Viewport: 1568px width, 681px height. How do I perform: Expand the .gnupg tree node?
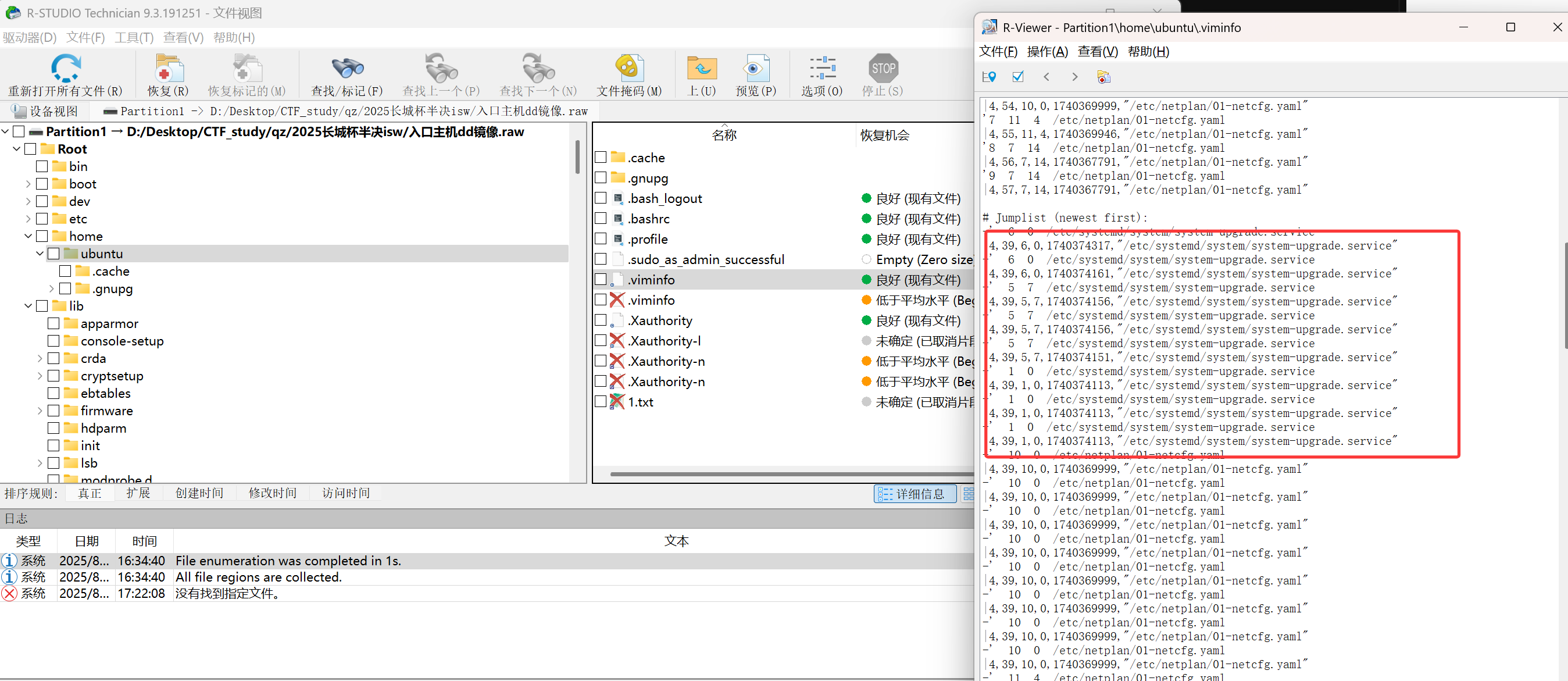click(52, 288)
